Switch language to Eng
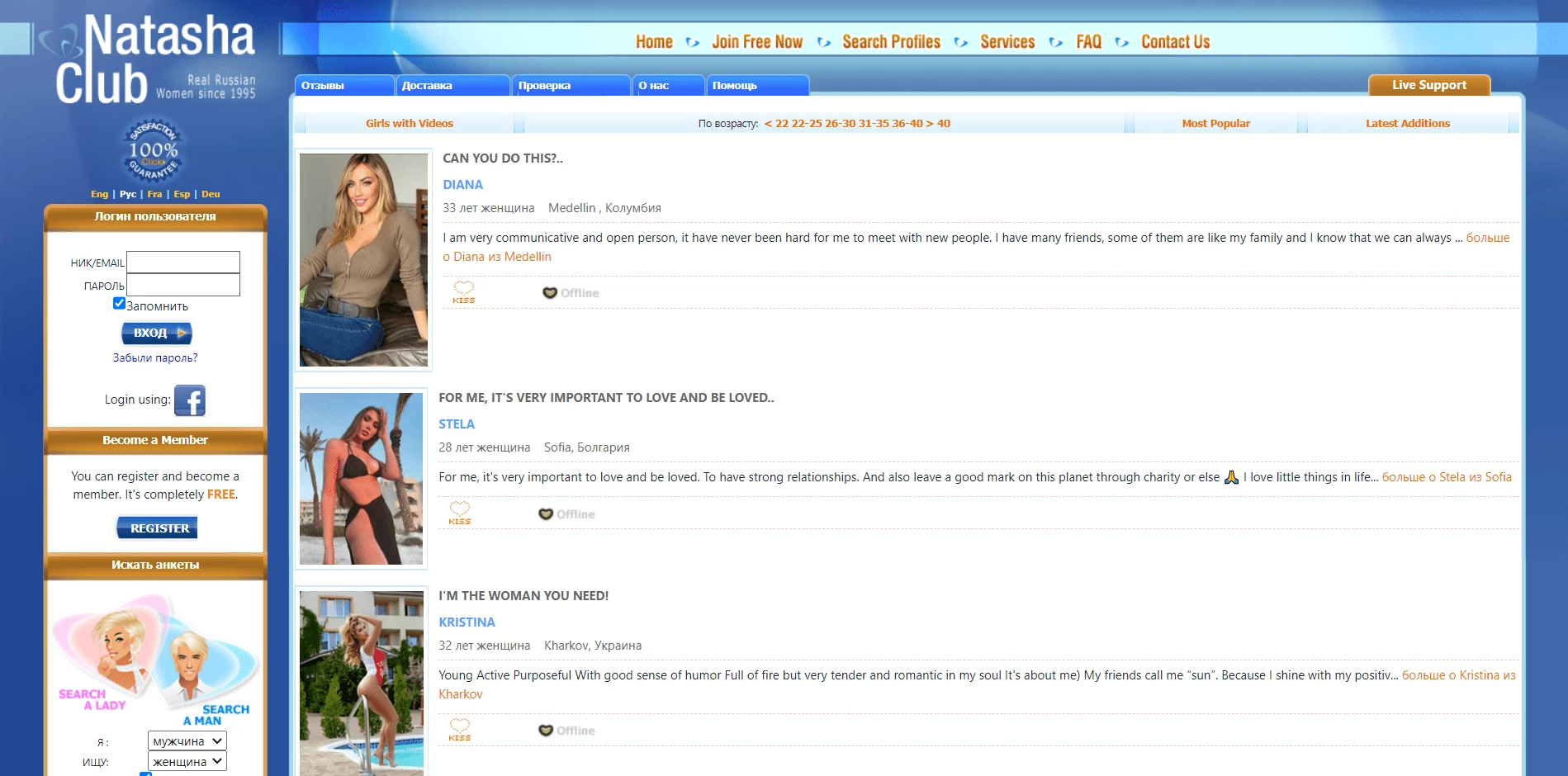The width and height of the screenshot is (1568, 776). pyautogui.click(x=99, y=194)
